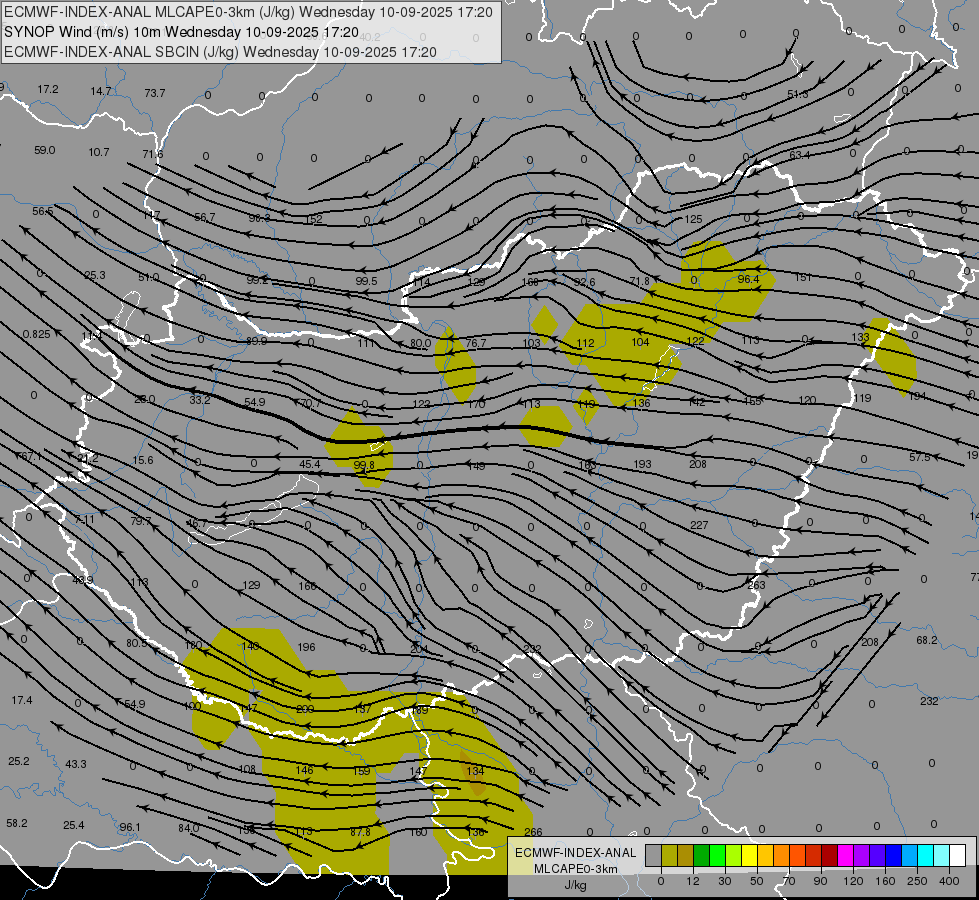Select the cyan legend swatch
The width and height of the screenshot is (979, 900).
tap(926, 856)
